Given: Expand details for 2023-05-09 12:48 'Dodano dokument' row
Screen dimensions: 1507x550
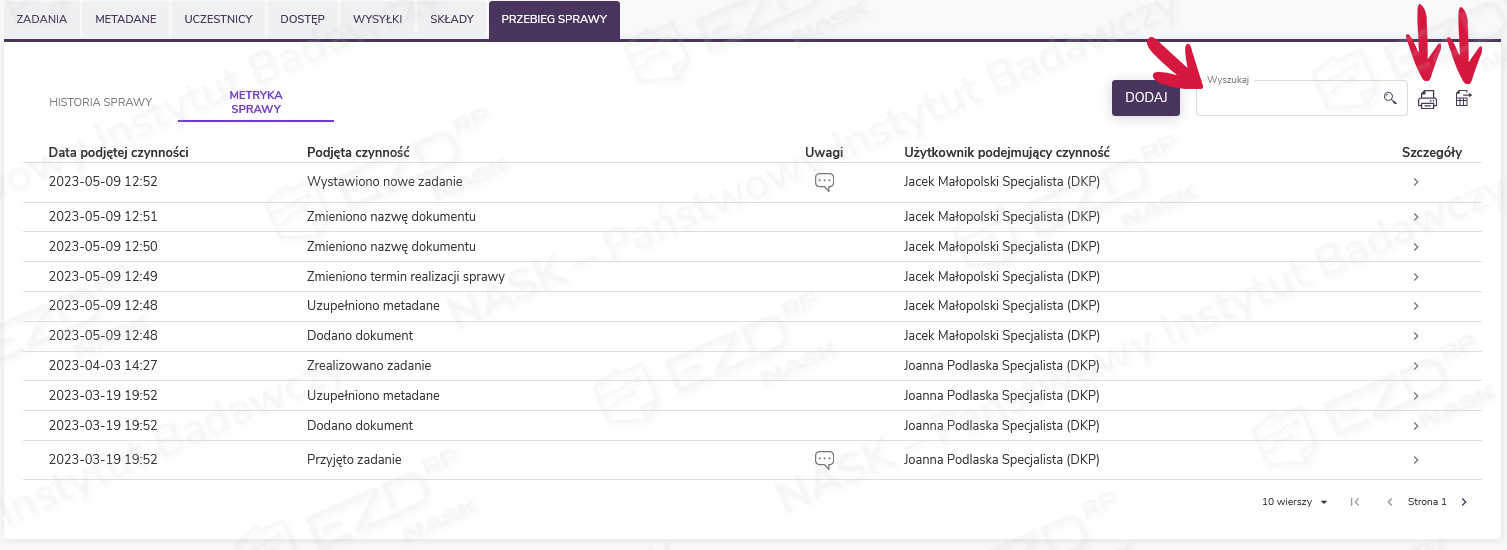Looking at the screenshot, I should click(x=1416, y=336).
